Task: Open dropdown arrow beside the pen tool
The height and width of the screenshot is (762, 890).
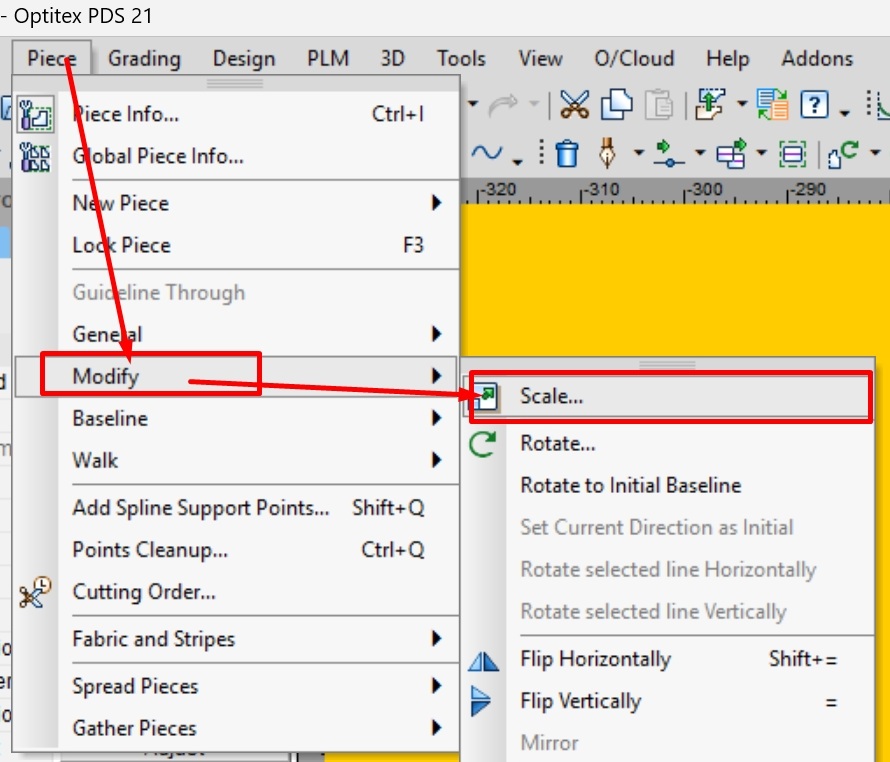Action: click(638, 154)
